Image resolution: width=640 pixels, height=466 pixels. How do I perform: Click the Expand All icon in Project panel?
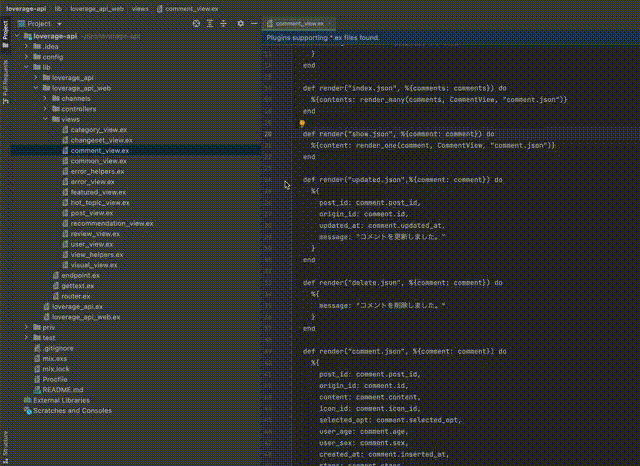click(x=210, y=24)
